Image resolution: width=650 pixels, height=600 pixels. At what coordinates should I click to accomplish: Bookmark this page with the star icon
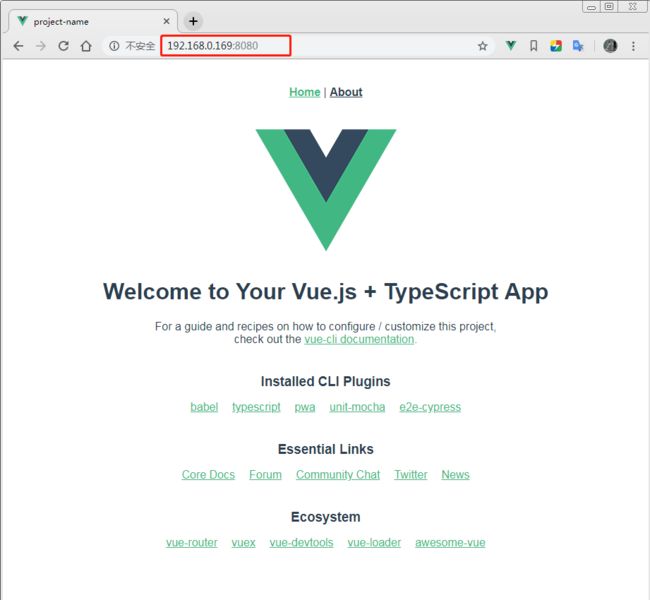tap(483, 46)
